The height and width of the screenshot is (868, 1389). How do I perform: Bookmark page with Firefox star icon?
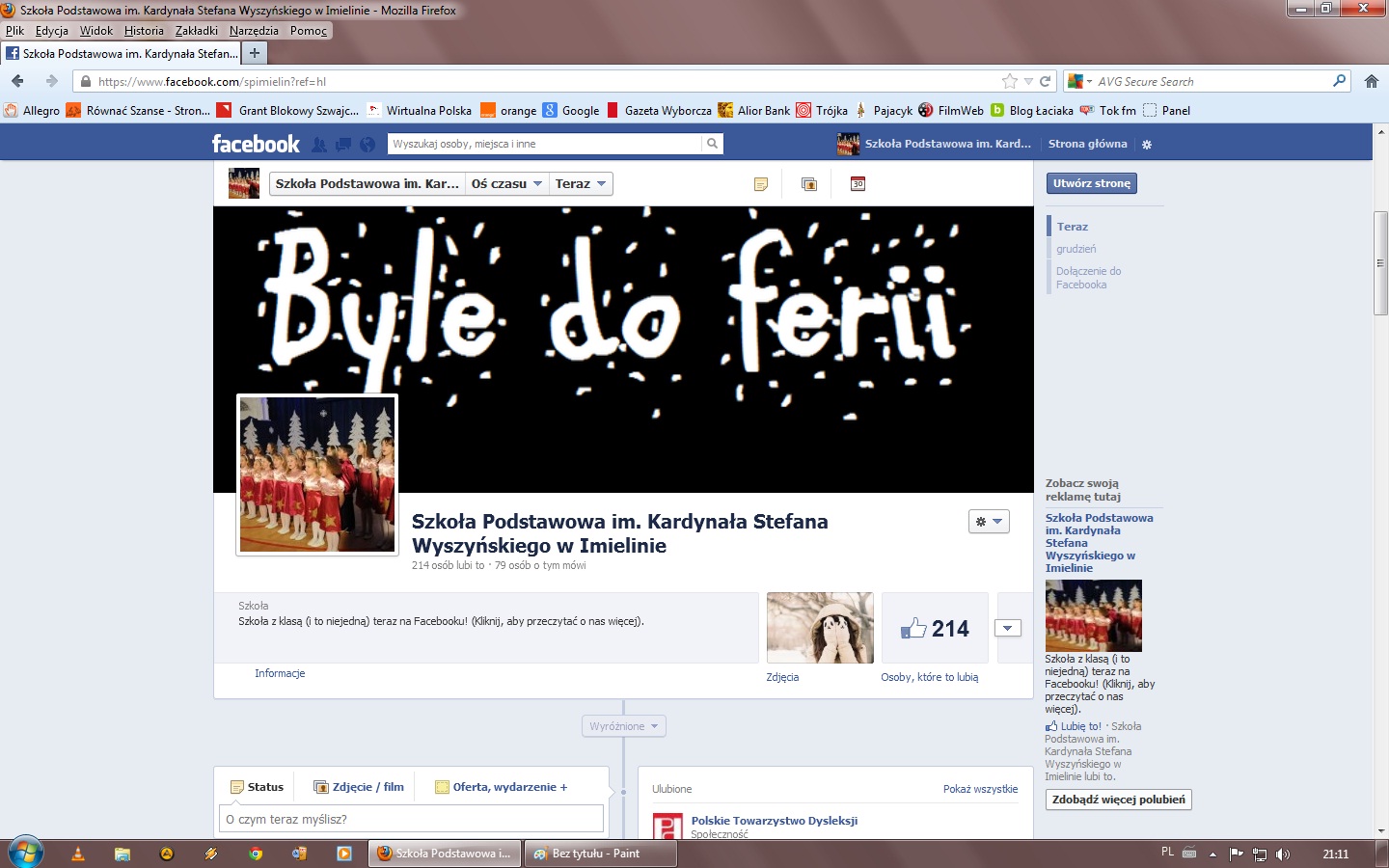point(1010,82)
